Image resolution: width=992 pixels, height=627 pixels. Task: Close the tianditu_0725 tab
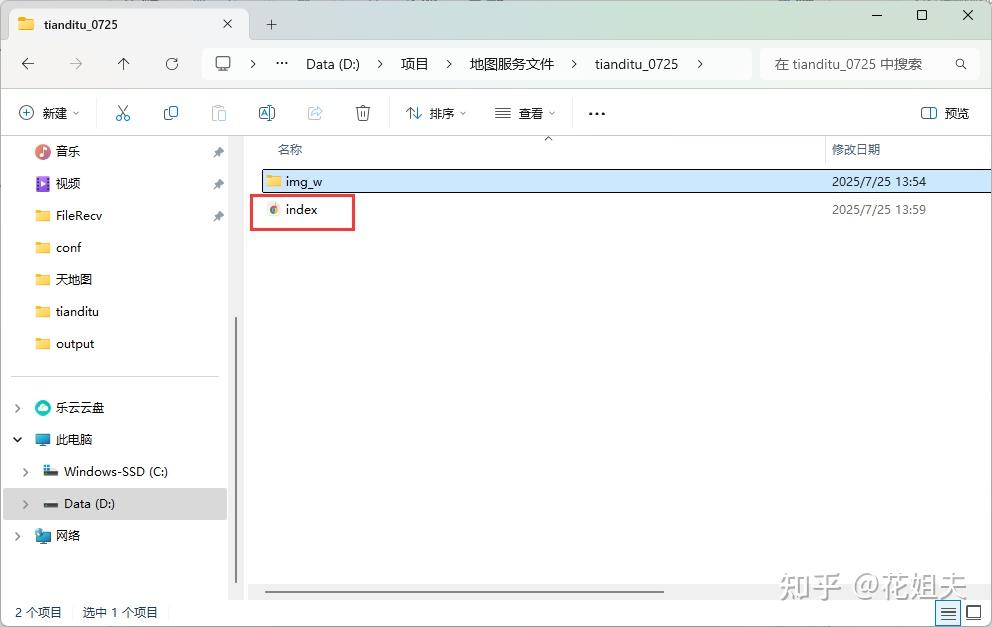[228, 24]
